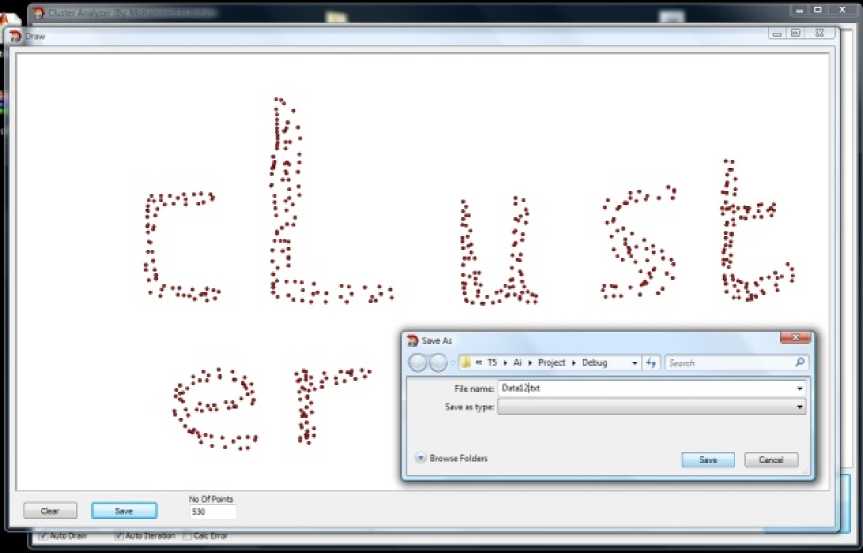The image size is (863, 553).
Task: Select the Ai breadcrumb in path
Action: pyautogui.click(x=517, y=363)
